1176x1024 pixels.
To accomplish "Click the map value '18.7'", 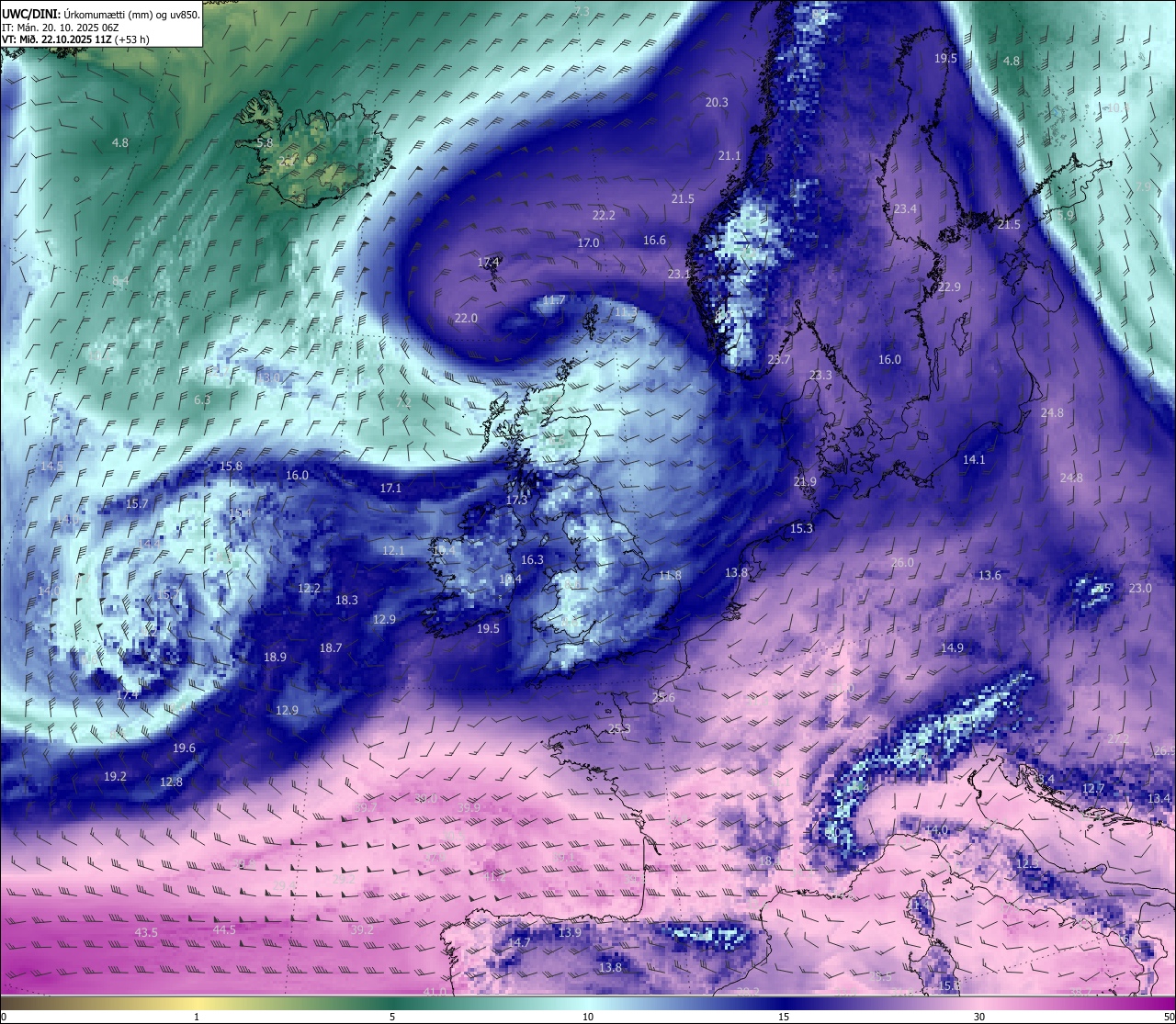I will [x=331, y=647].
